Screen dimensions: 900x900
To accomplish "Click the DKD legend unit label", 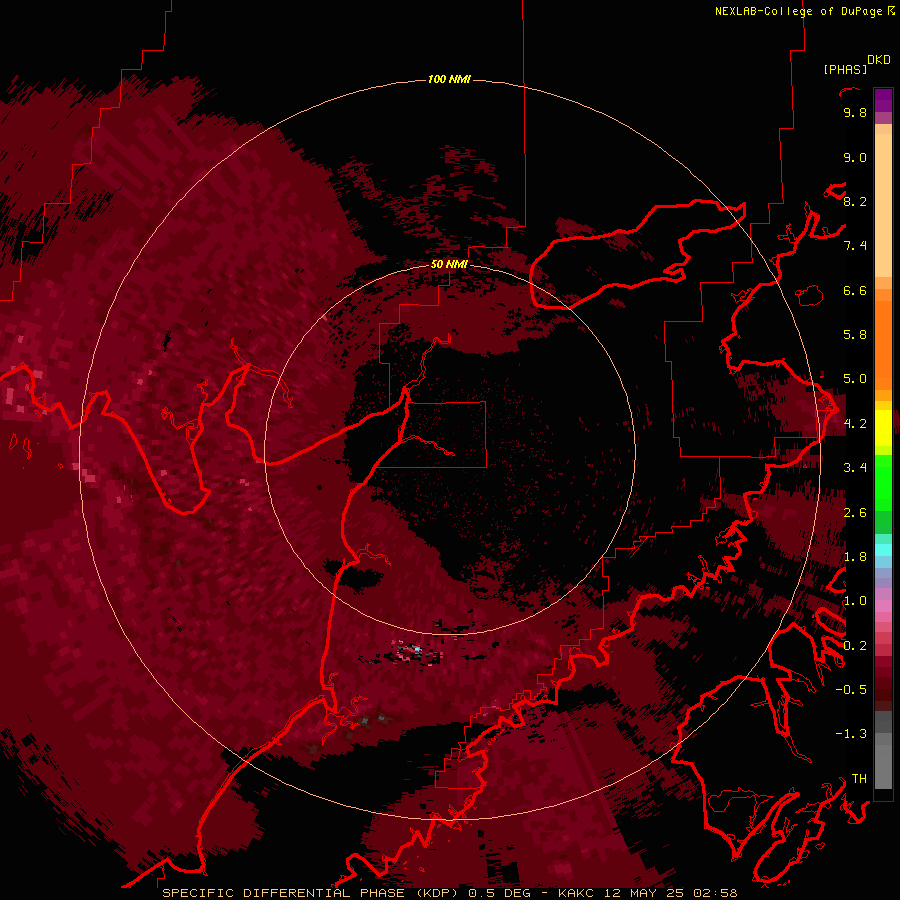I will 879,60.
